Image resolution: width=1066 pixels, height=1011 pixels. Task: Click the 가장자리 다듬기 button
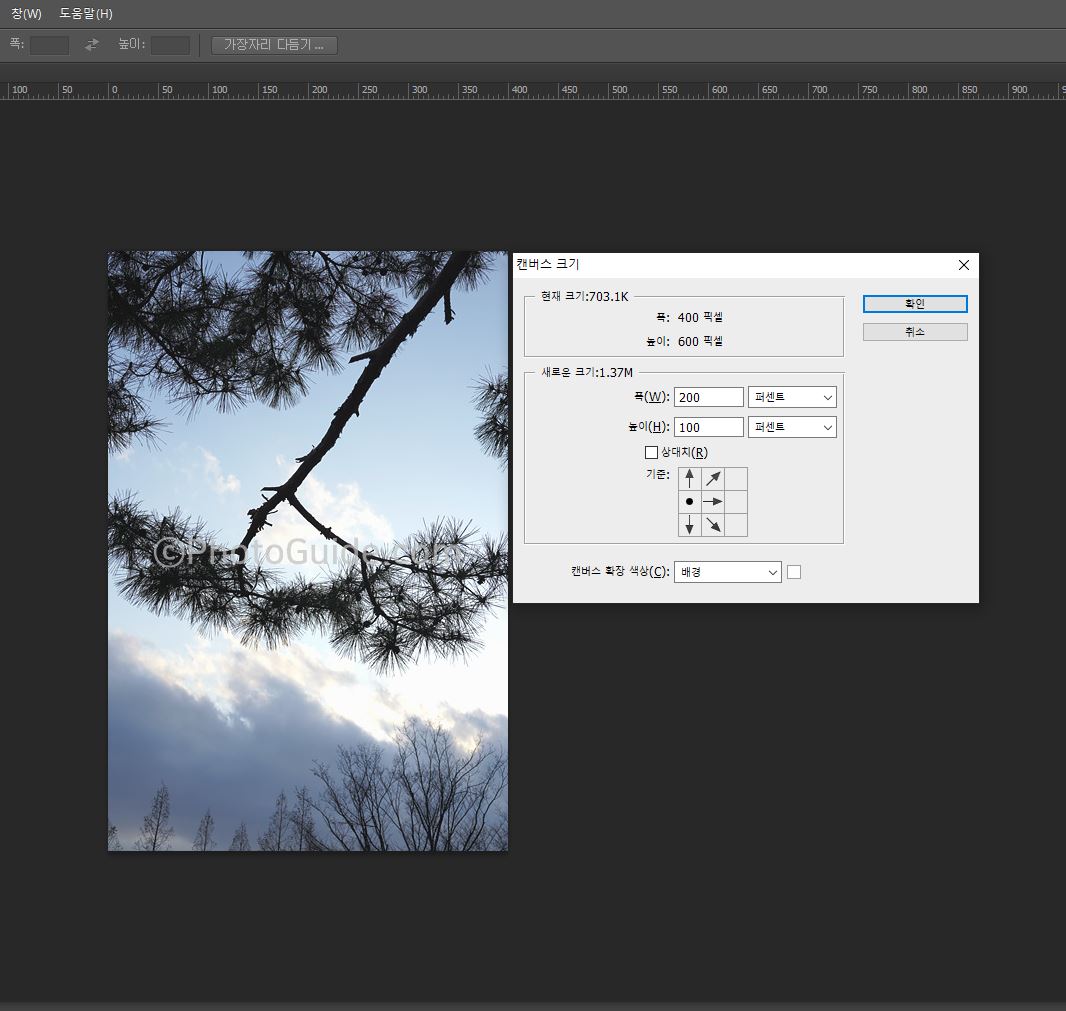274,45
